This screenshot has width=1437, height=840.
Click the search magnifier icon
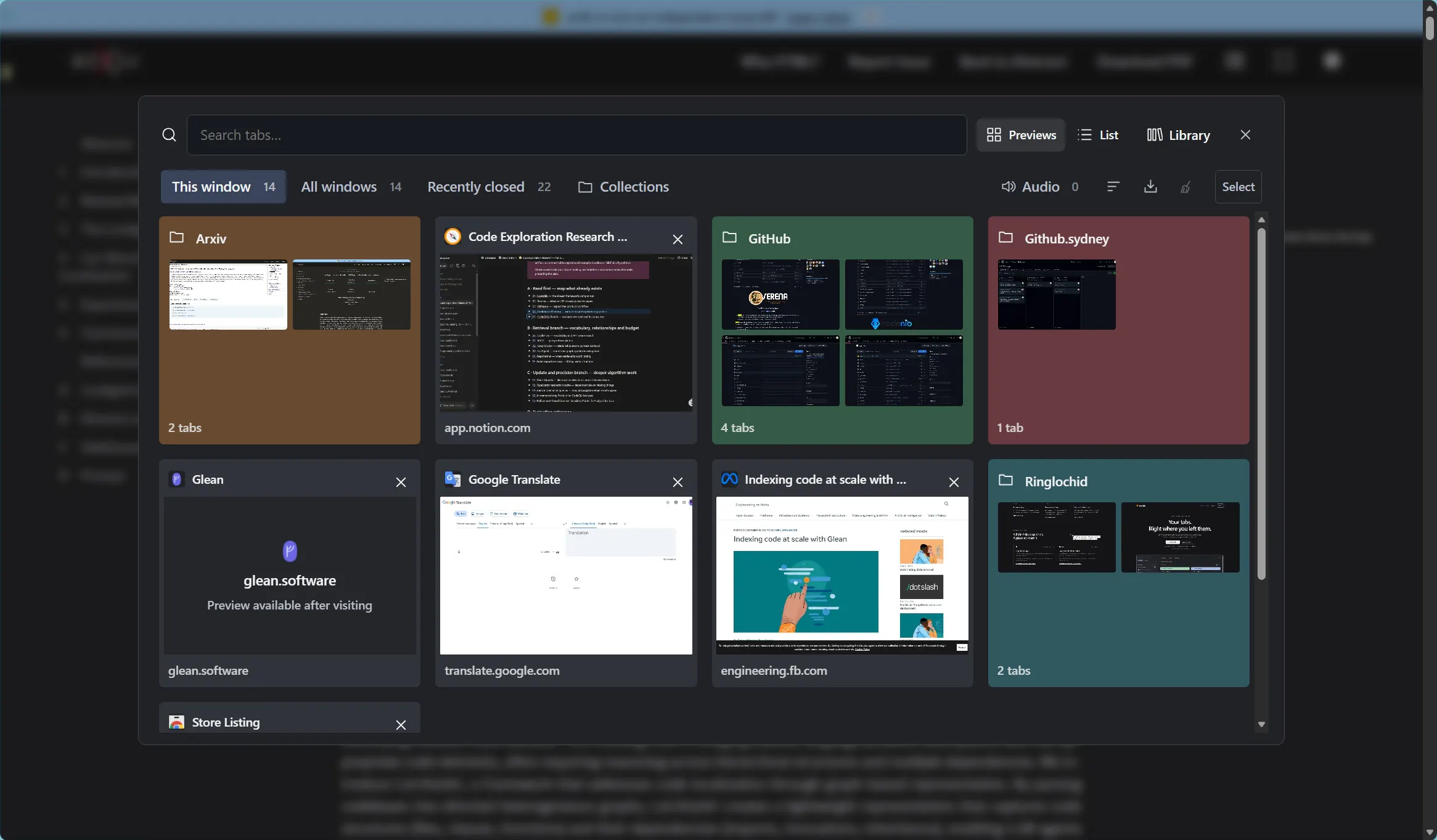(x=169, y=135)
